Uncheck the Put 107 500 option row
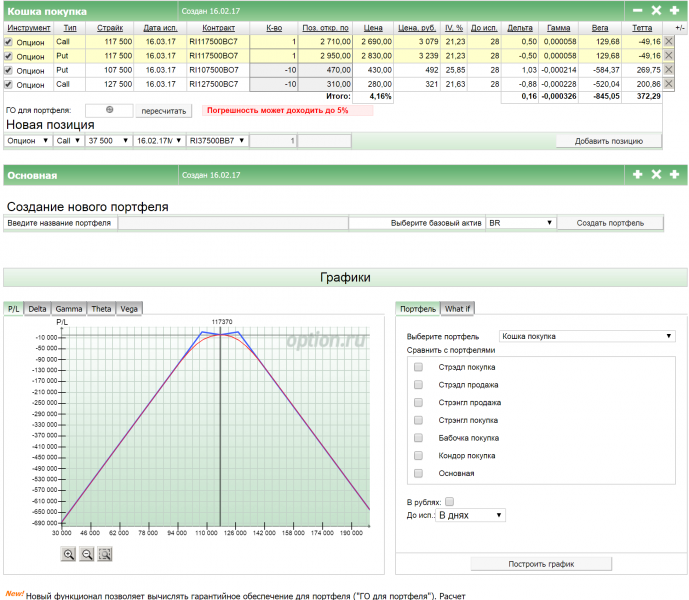Image resolution: width=689 pixels, height=600 pixels. coord(9,70)
